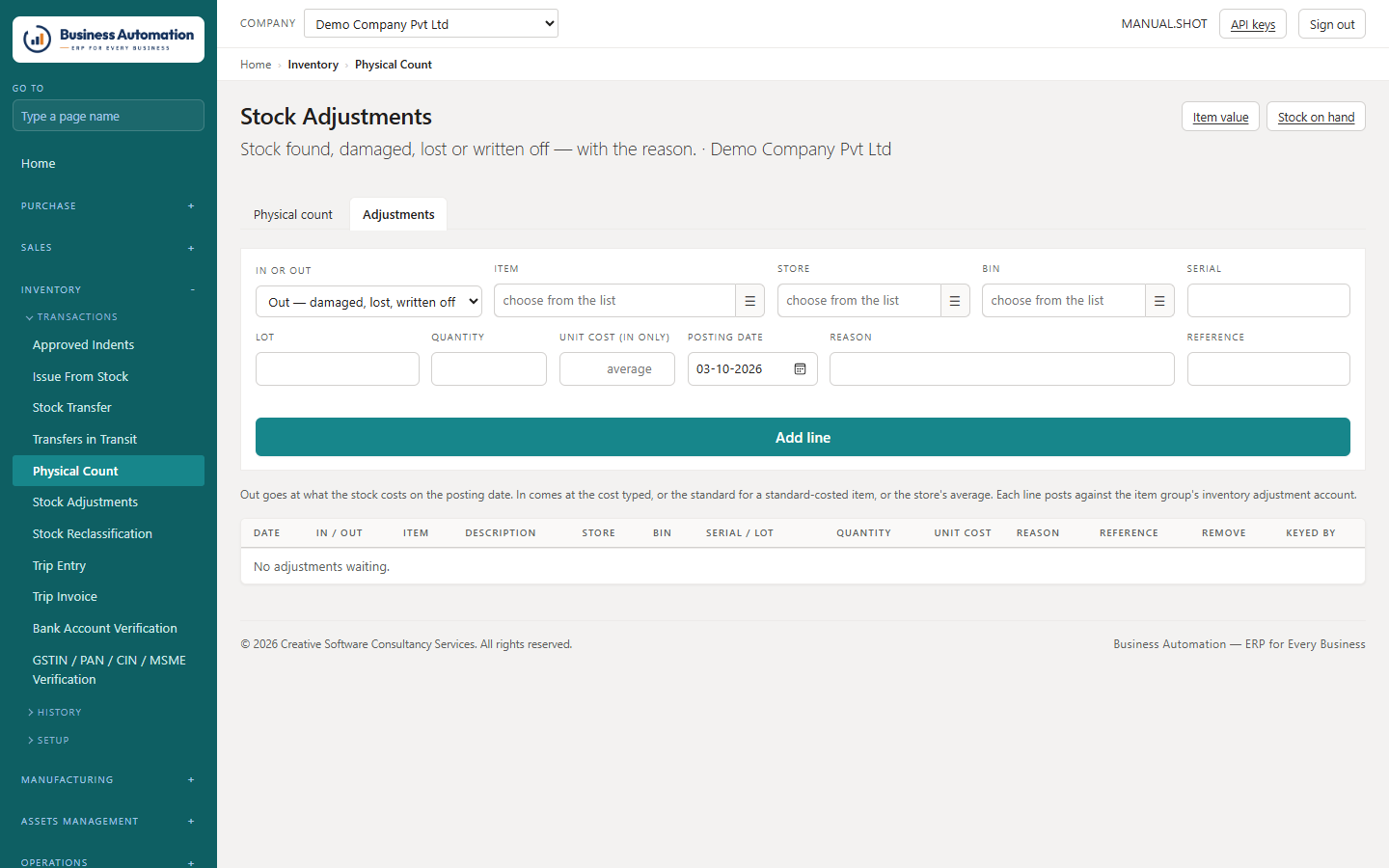Open the Stock on hand report
The width and height of the screenshot is (1389, 868).
[1316, 117]
